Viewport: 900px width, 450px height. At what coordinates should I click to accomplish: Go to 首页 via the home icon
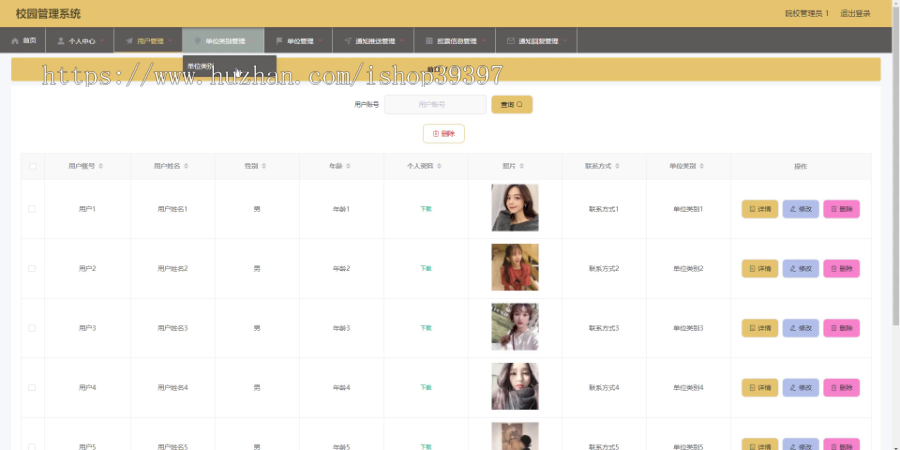tap(15, 41)
